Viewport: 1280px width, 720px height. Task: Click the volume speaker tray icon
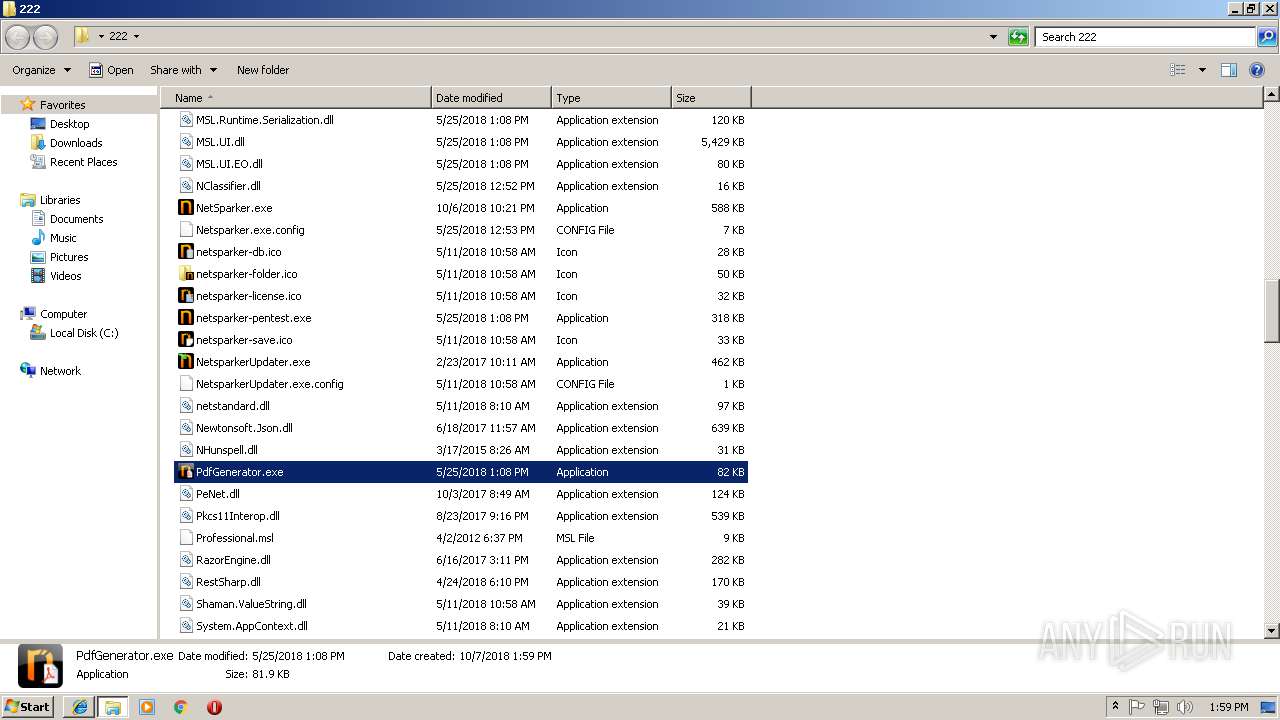click(x=1185, y=707)
